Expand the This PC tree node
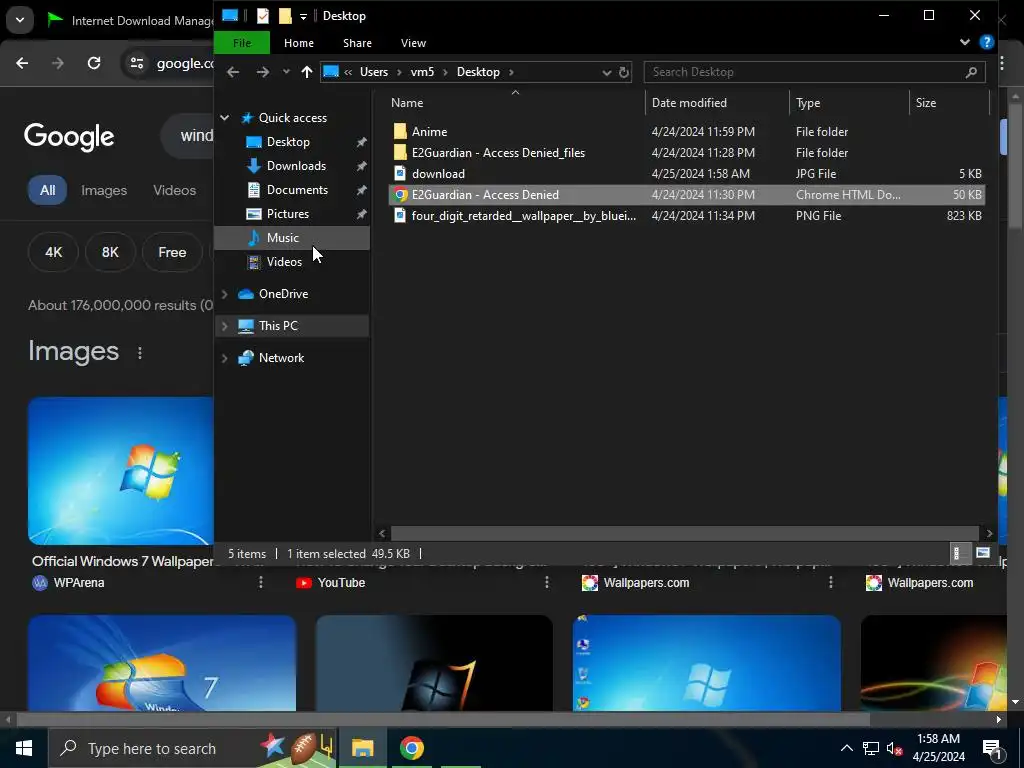This screenshot has width=1024, height=768. pyautogui.click(x=225, y=326)
